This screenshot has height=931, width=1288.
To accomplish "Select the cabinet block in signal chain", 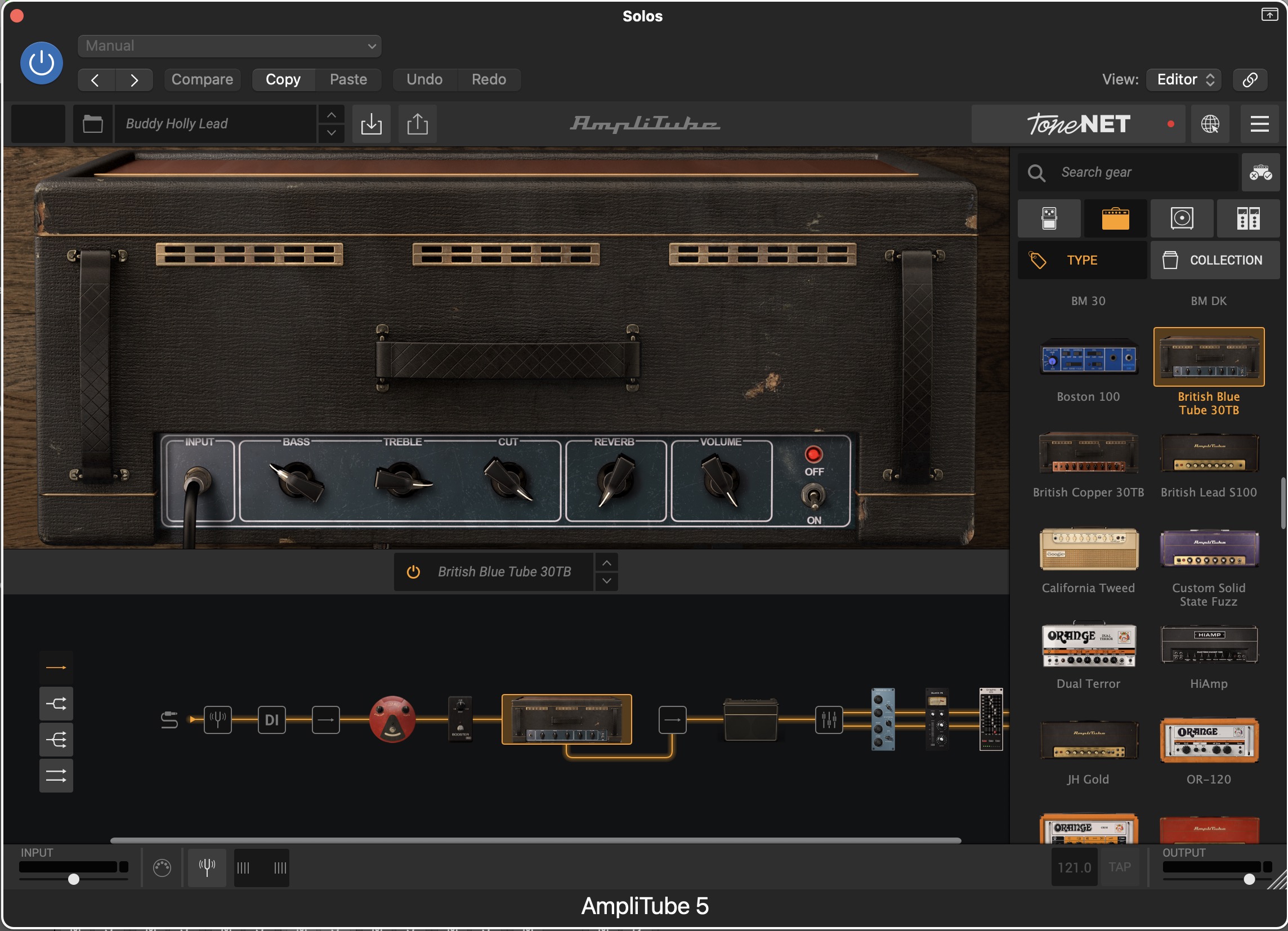I will [750, 720].
